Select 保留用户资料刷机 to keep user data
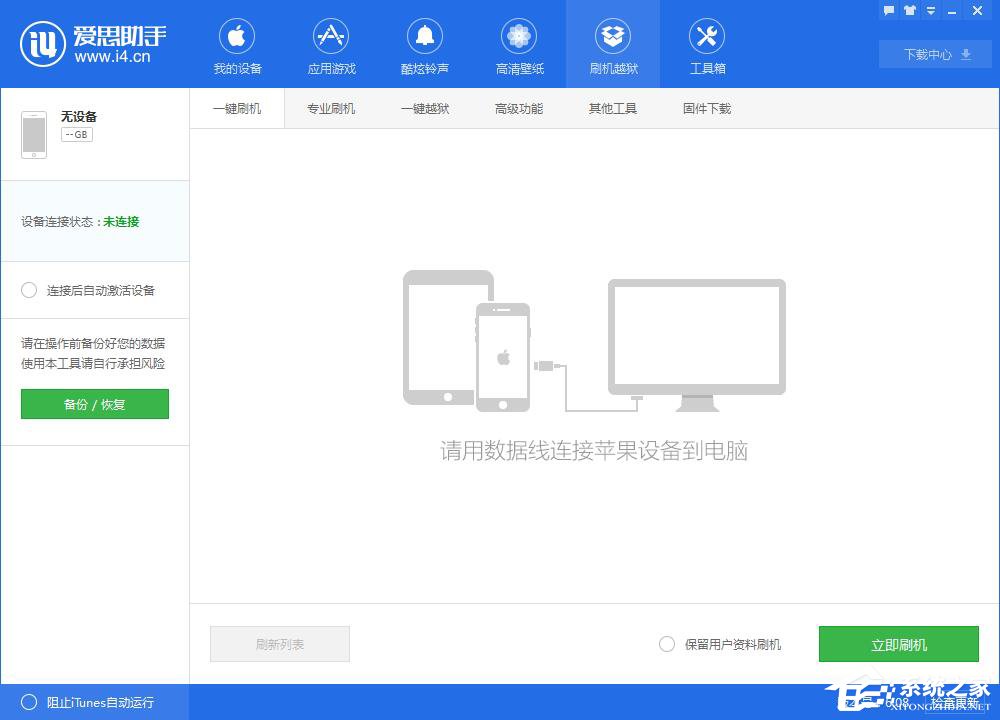The image size is (1000, 720). click(x=667, y=644)
